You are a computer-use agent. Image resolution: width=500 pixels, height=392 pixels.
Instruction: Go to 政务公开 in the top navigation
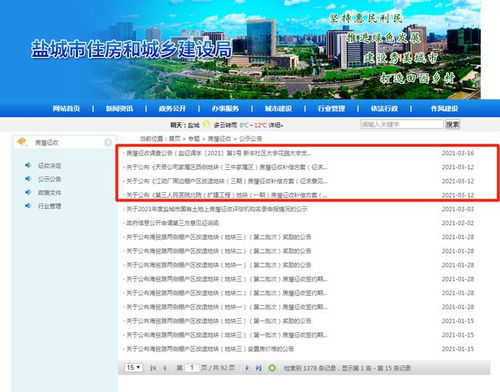pos(172,109)
